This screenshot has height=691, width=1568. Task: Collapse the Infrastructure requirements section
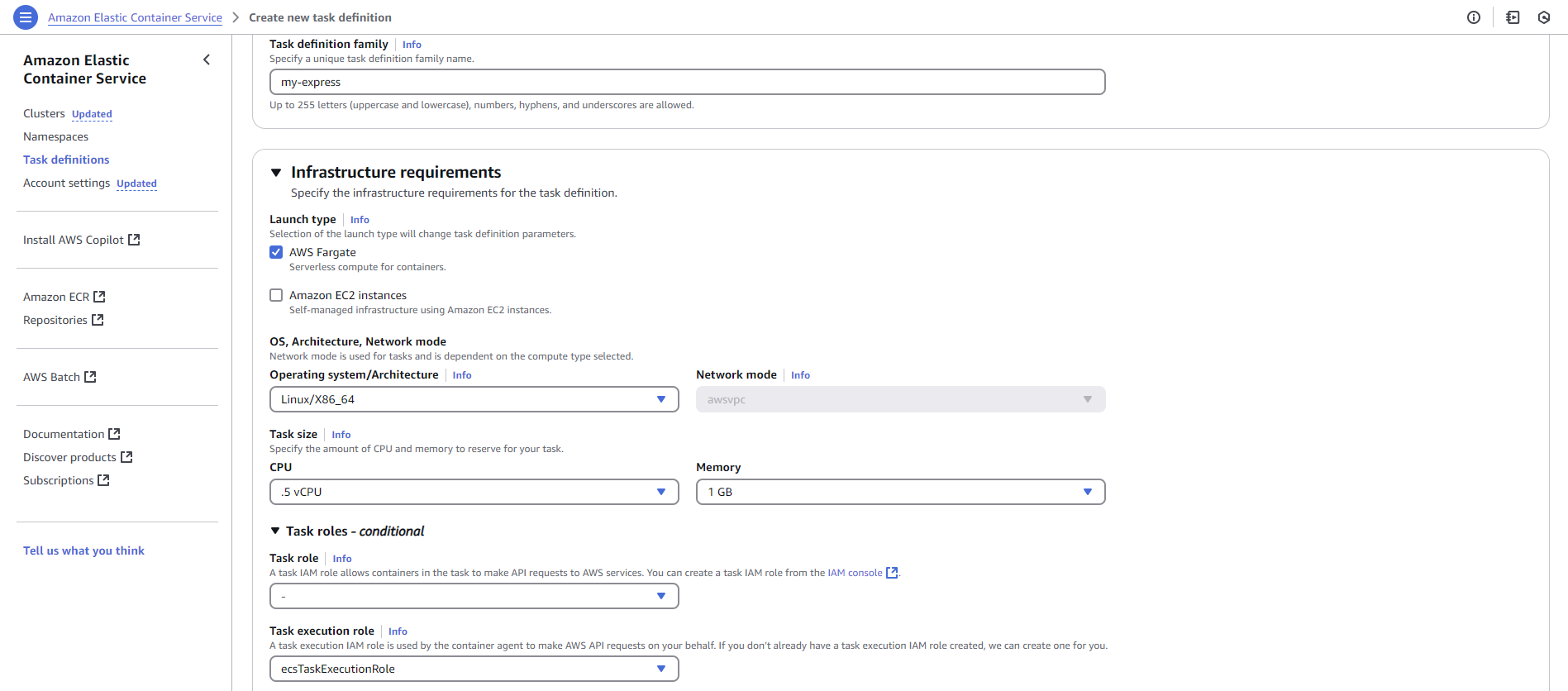point(276,173)
